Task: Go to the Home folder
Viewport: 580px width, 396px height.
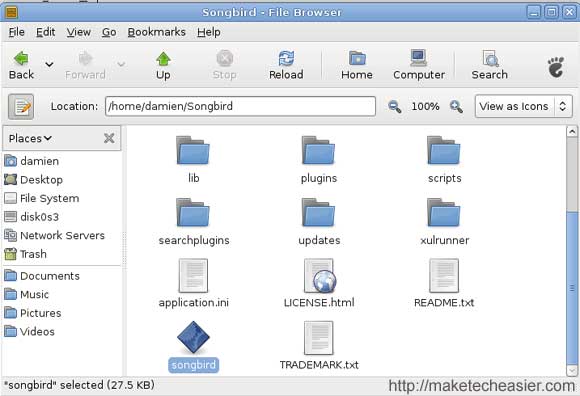Action: [357, 65]
